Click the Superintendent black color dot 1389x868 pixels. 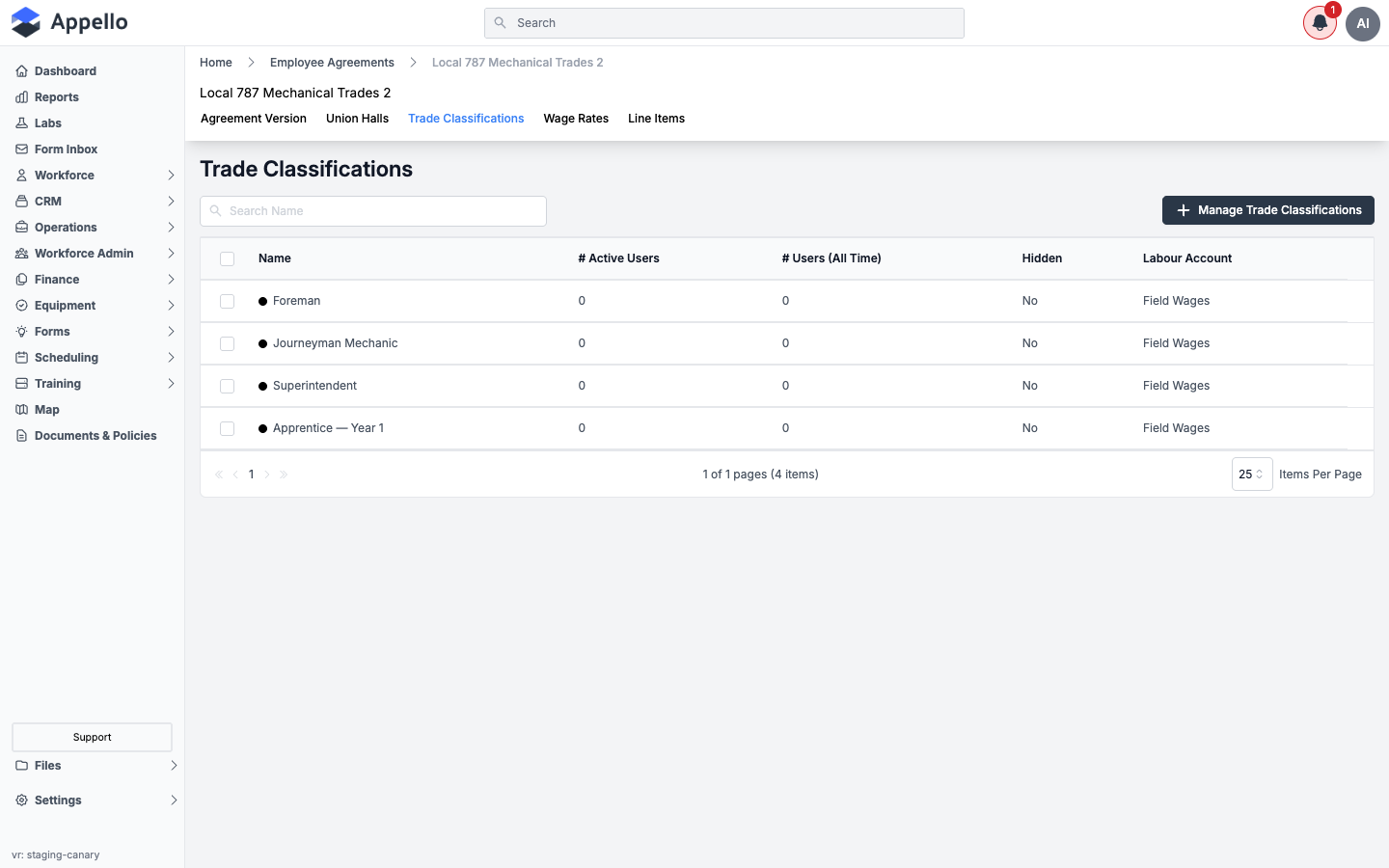click(262, 387)
